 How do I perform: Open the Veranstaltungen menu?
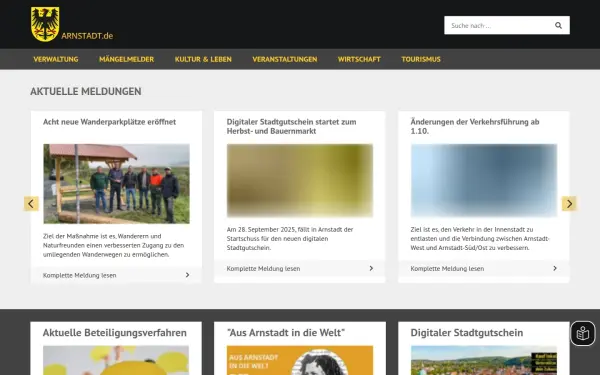285,59
